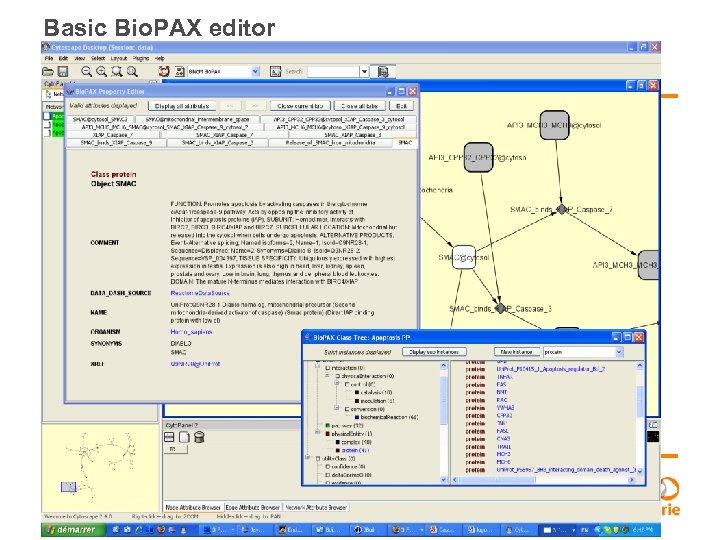Open the File menu

tap(49, 58)
